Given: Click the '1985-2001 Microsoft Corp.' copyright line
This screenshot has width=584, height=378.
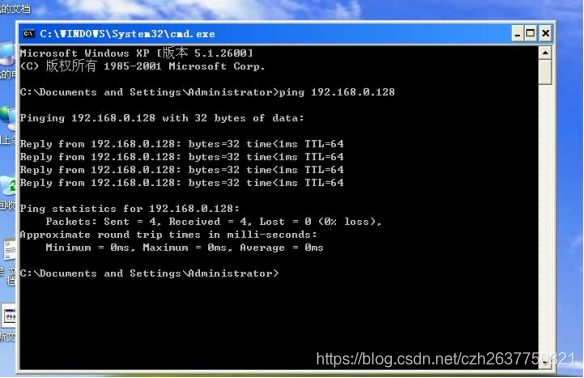Looking at the screenshot, I should tap(143, 67).
